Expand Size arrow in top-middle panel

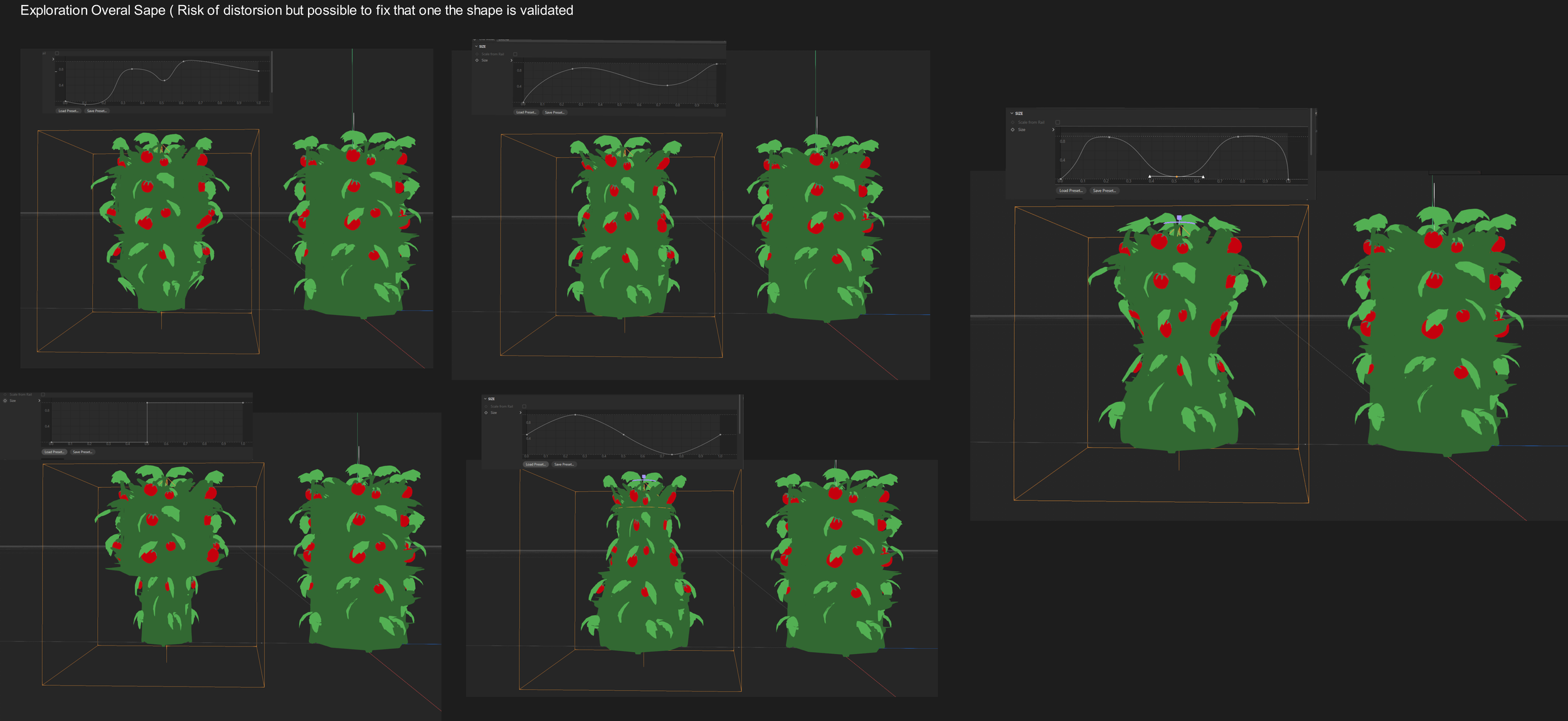click(x=512, y=60)
